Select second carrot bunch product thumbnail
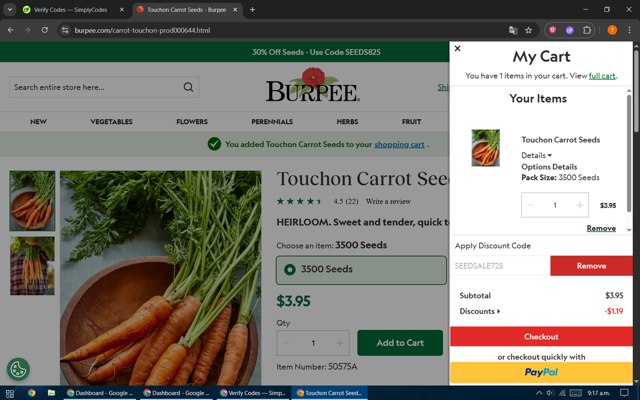 [x=32, y=266]
